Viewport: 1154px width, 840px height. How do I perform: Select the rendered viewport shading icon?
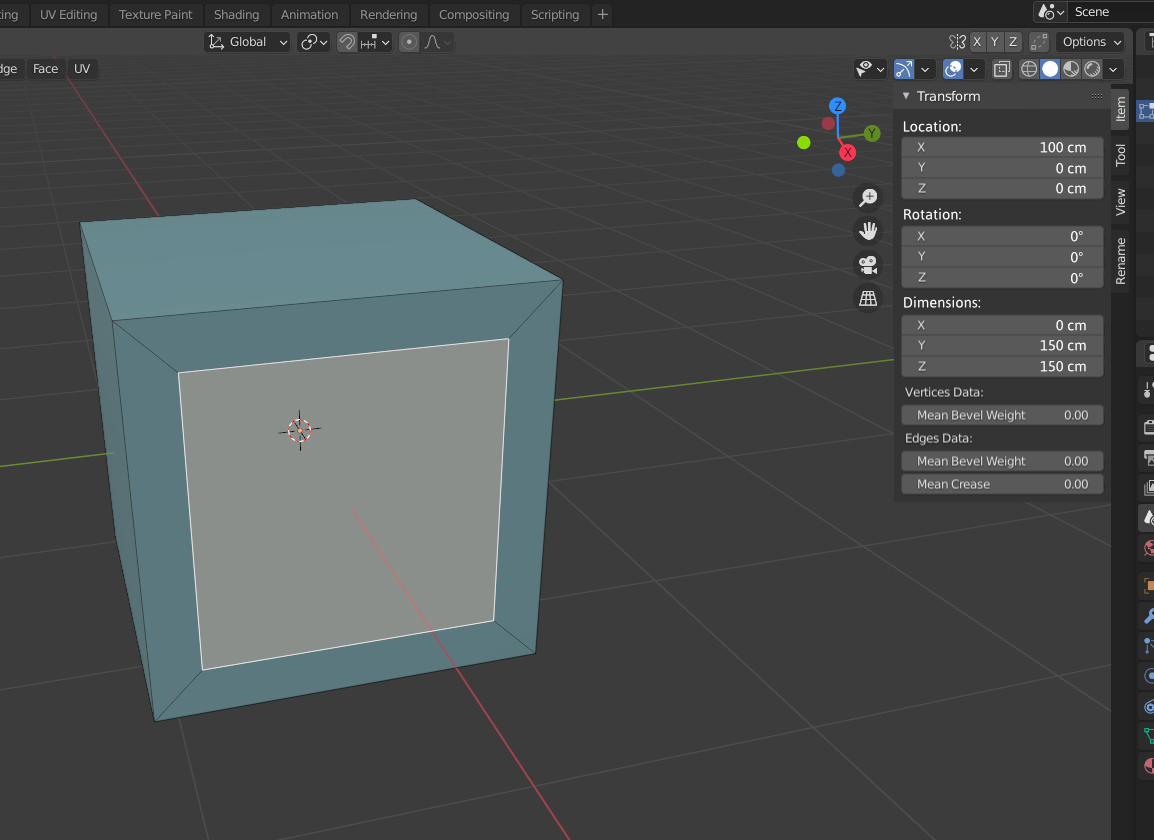pyautogui.click(x=1093, y=69)
